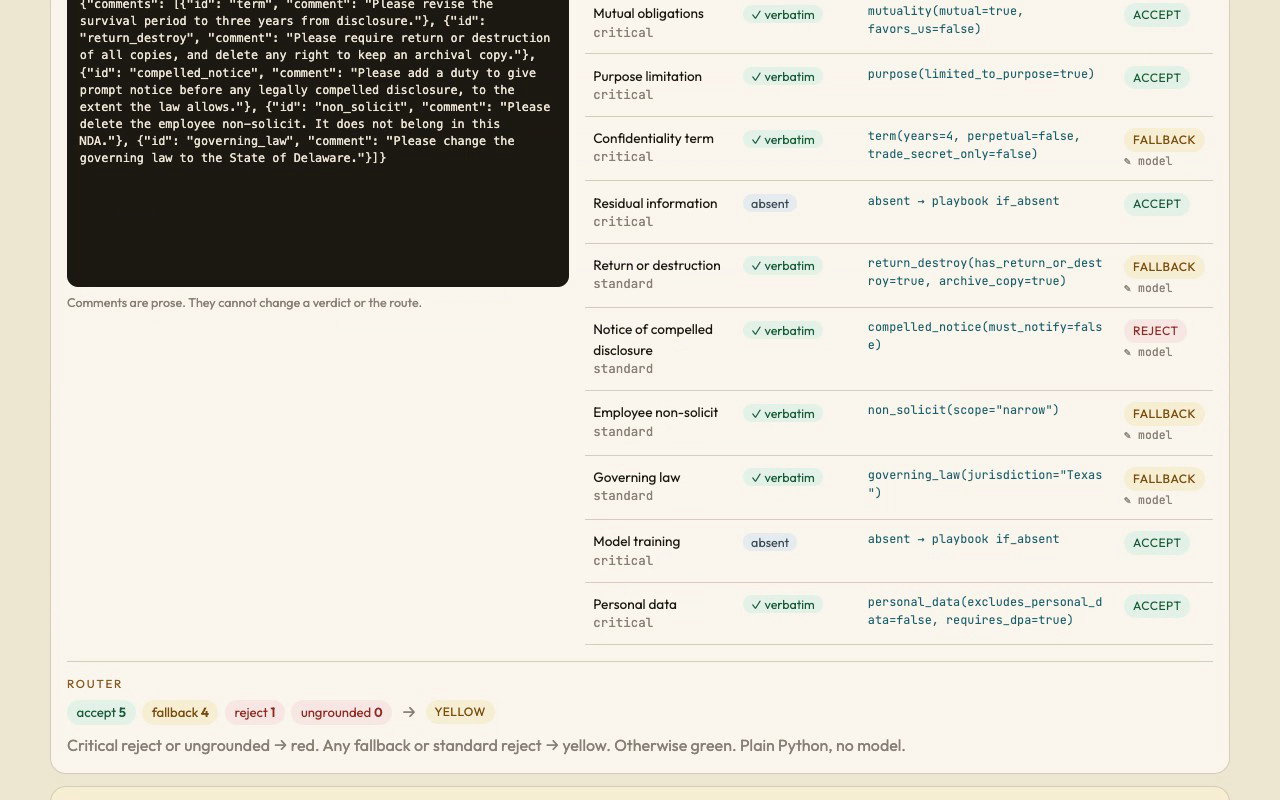Click the FALLBACK verdict for Employee non-solicit
The height and width of the screenshot is (800, 1280).
point(1164,414)
